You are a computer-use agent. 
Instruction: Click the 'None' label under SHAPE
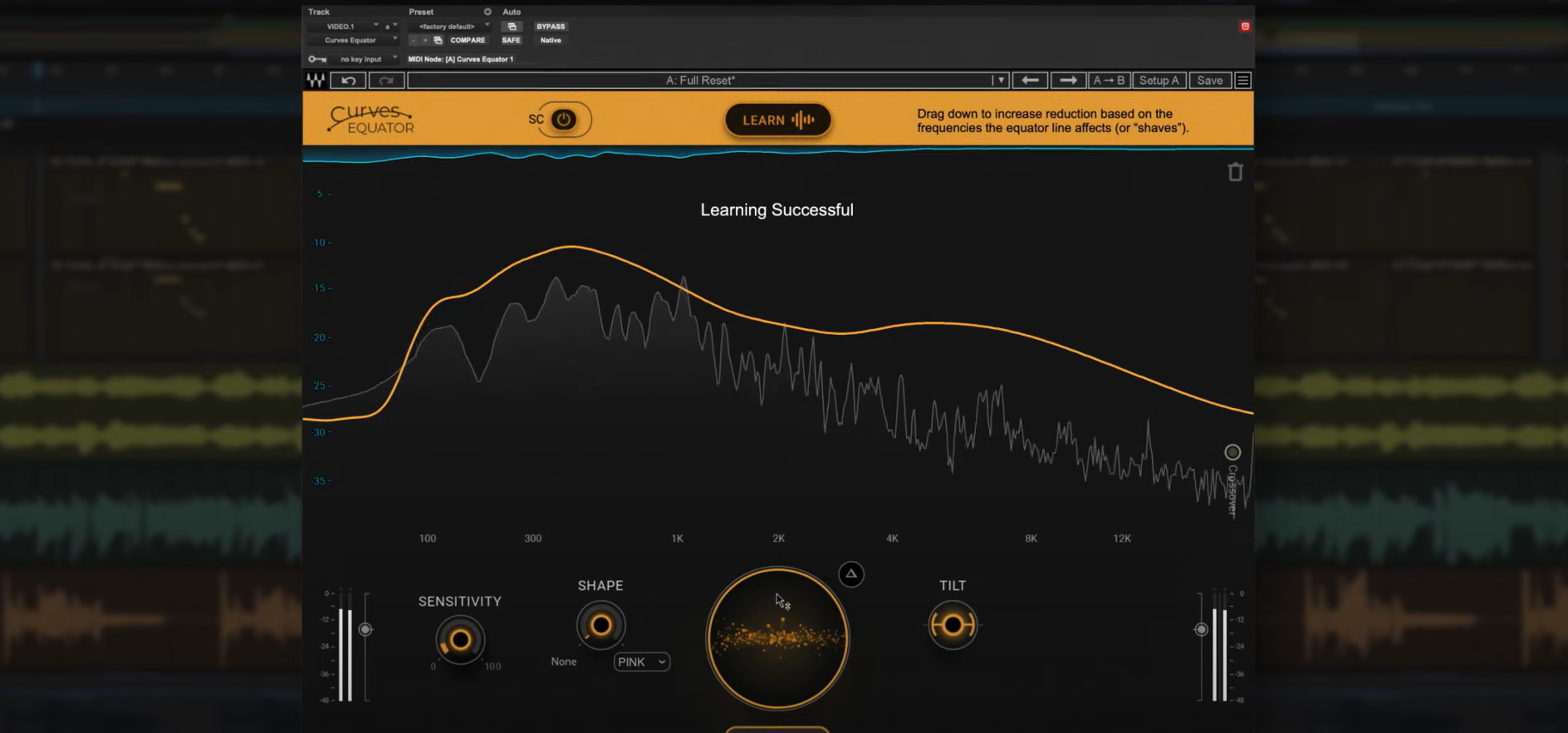(x=563, y=662)
